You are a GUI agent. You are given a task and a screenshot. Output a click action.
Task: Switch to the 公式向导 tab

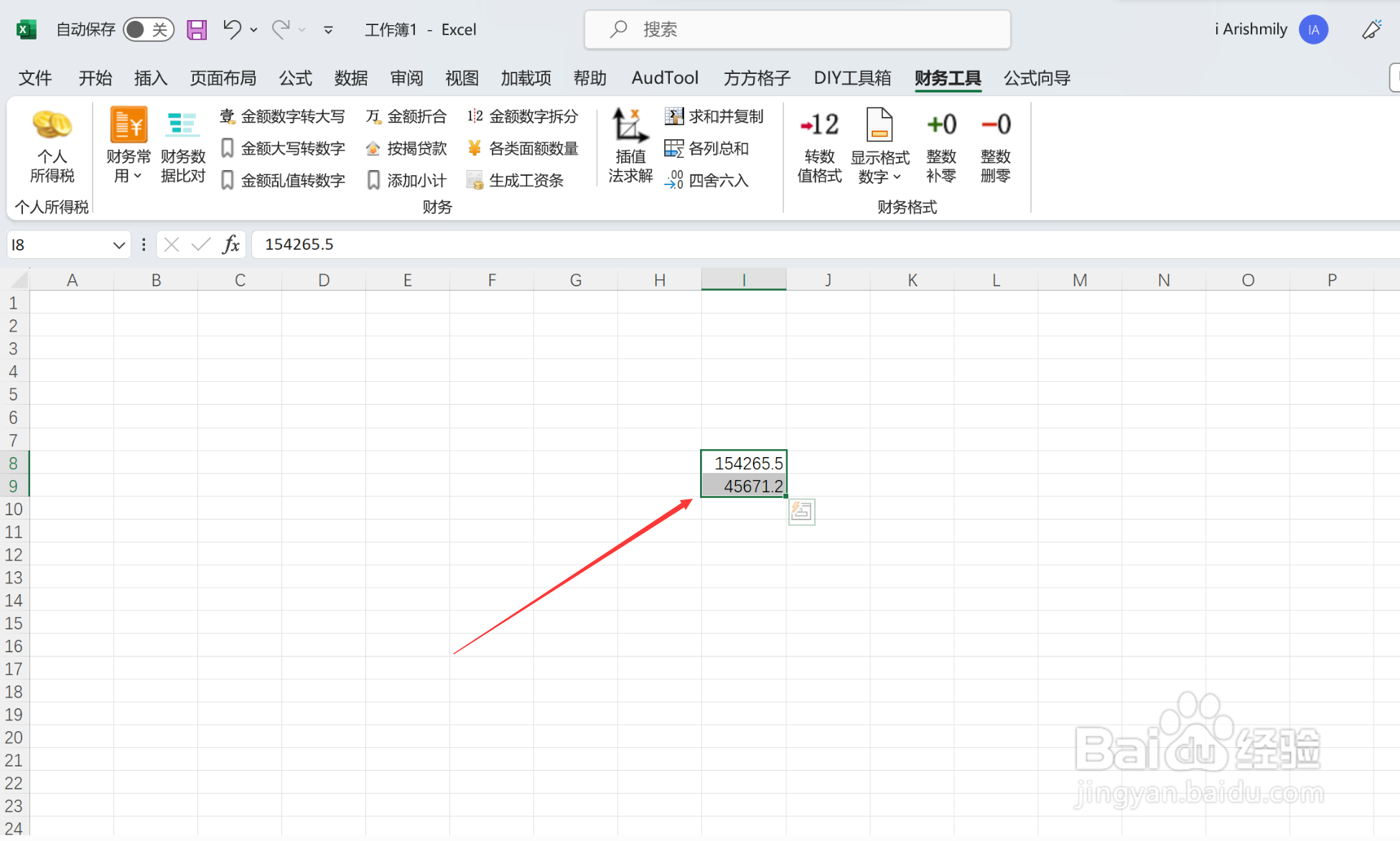pyautogui.click(x=1037, y=77)
